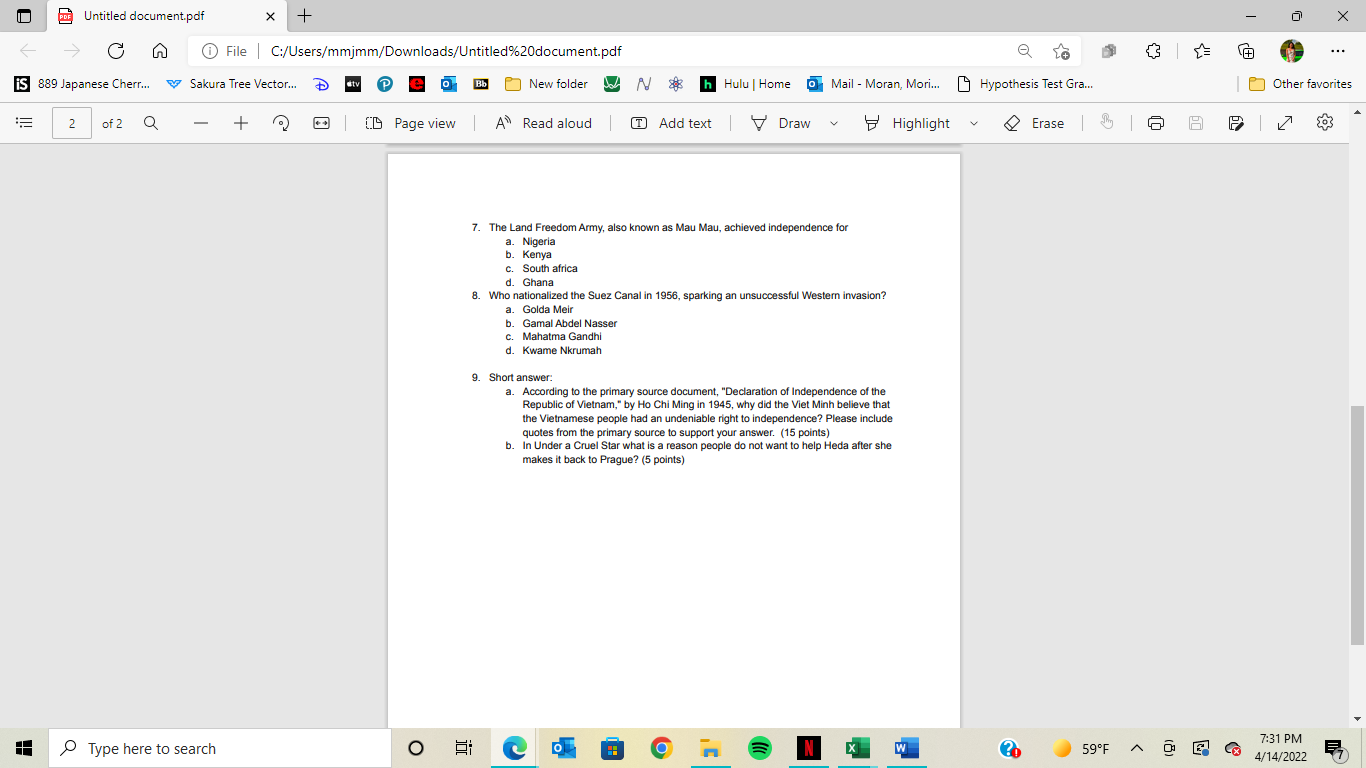Open the PDF viewer settings gear
Screen dimensions: 1366x768
tap(1324, 122)
